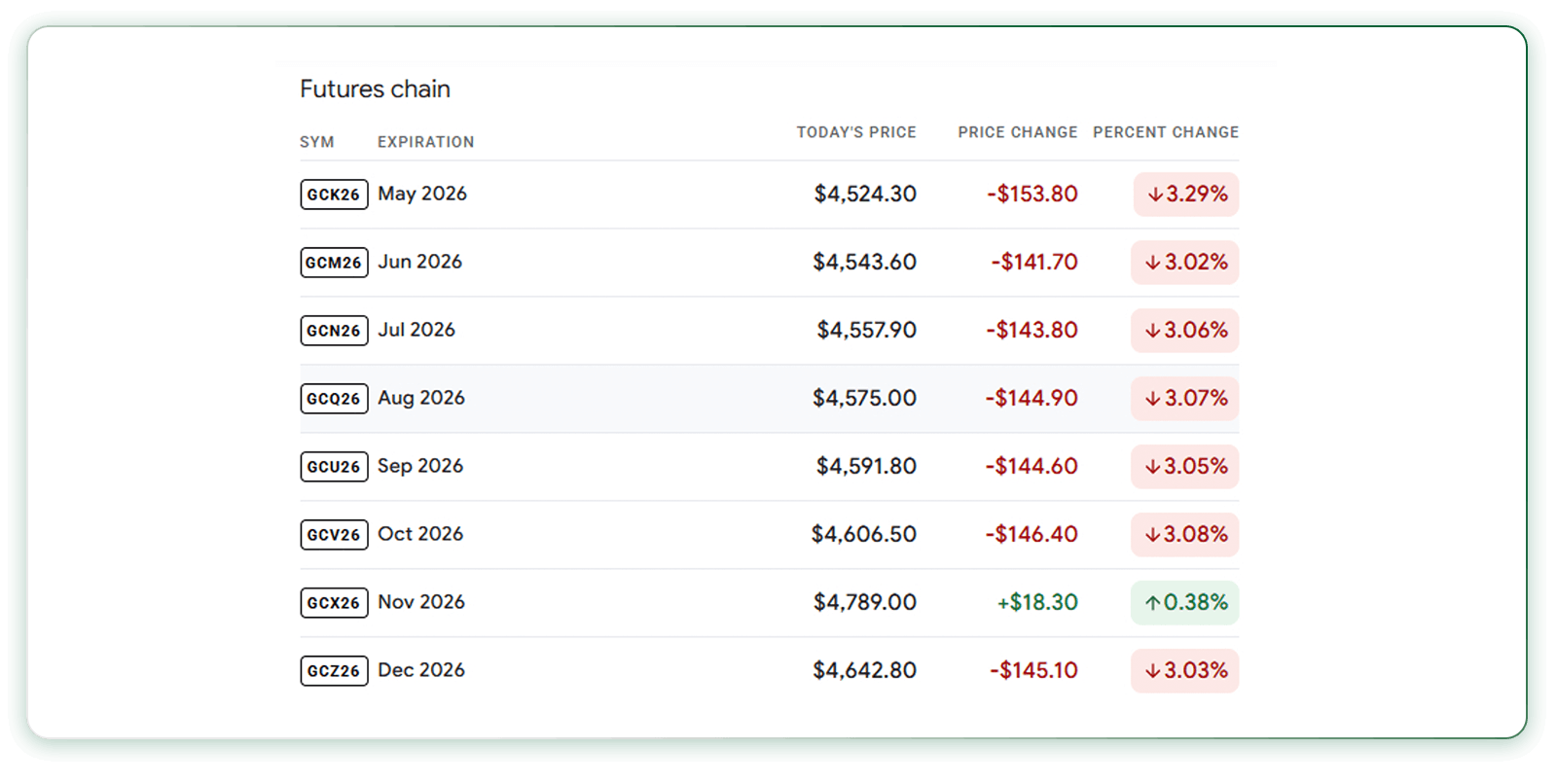Click the GCZ26 symbol badge
Viewport: 1557px width, 784px height.
(334, 671)
